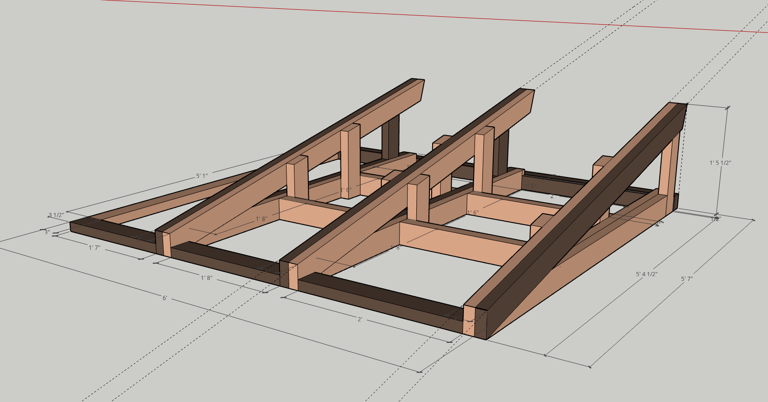Select the 3 1/2" dimension text
The width and height of the screenshot is (768, 402).
[56, 215]
